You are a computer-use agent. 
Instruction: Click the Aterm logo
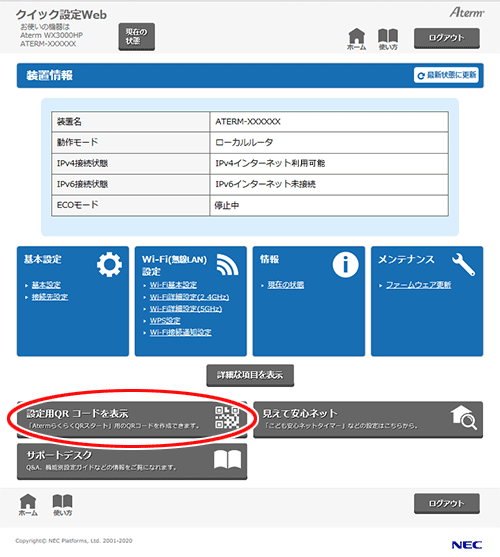[467, 12]
